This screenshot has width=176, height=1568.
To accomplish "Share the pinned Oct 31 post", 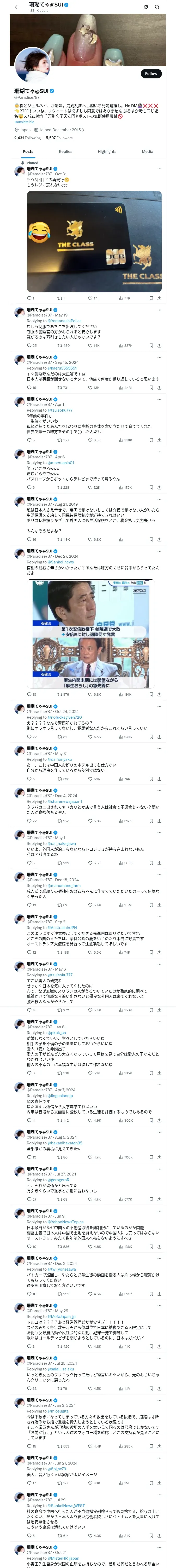I will [x=159, y=298].
